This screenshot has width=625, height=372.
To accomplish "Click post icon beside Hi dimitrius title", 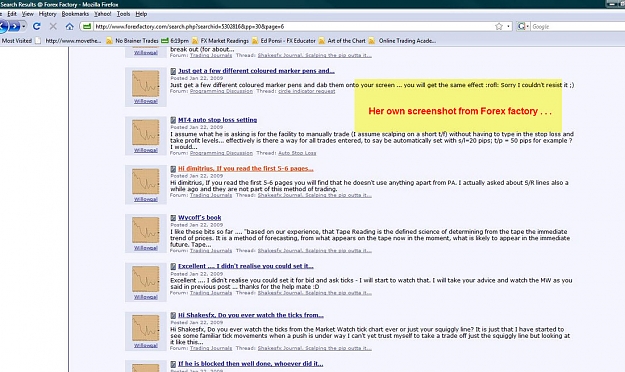I will coord(173,169).
